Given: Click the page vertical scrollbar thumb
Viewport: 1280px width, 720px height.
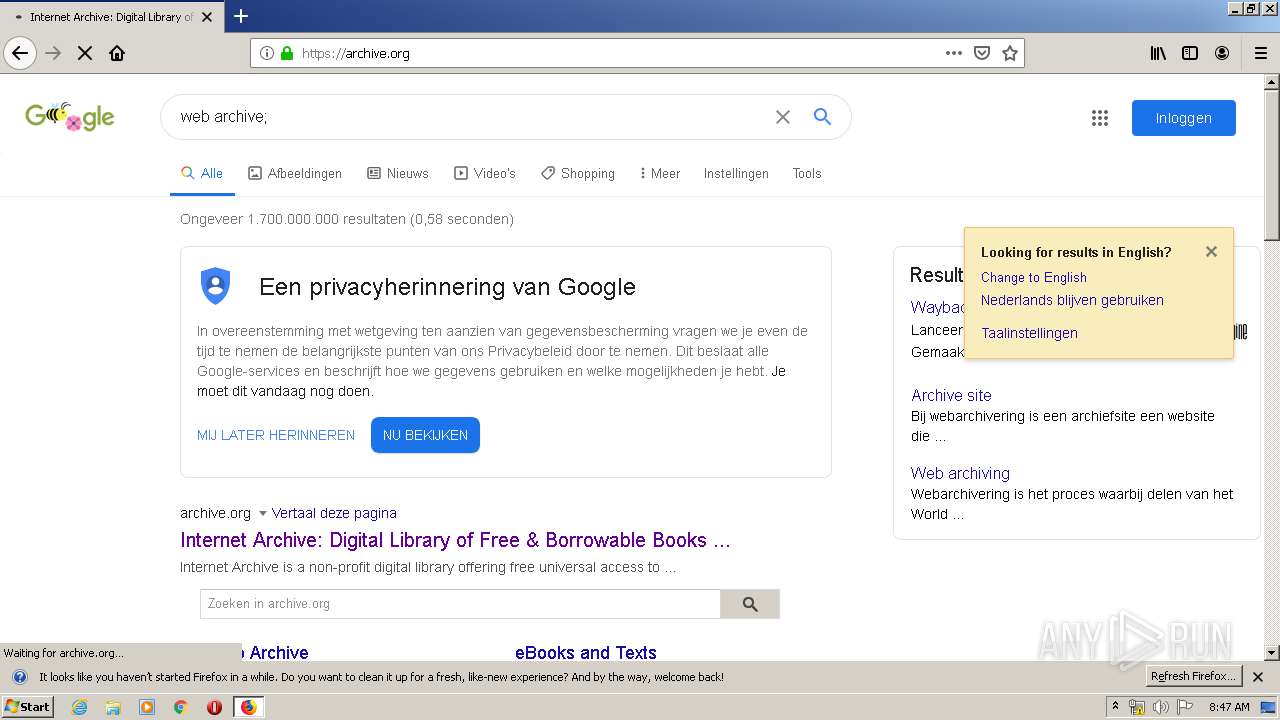Looking at the screenshot, I should [x=1271, y=165].
